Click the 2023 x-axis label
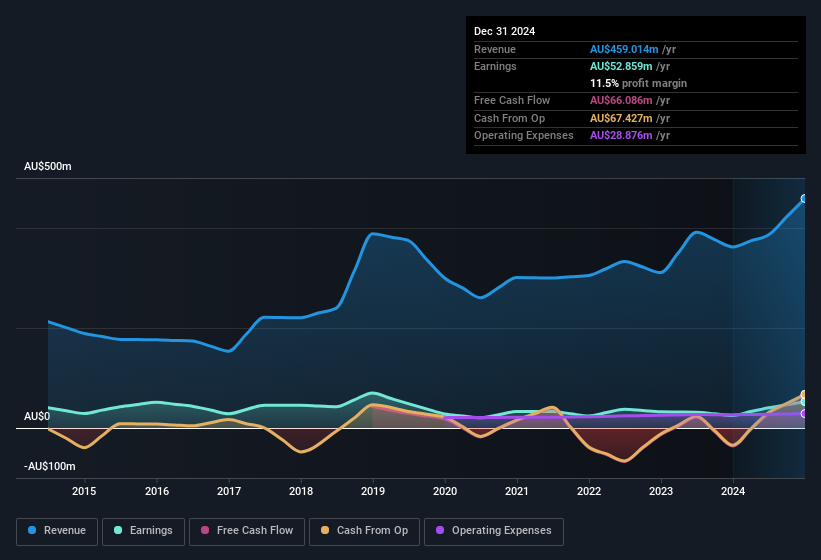 point(661,491)
